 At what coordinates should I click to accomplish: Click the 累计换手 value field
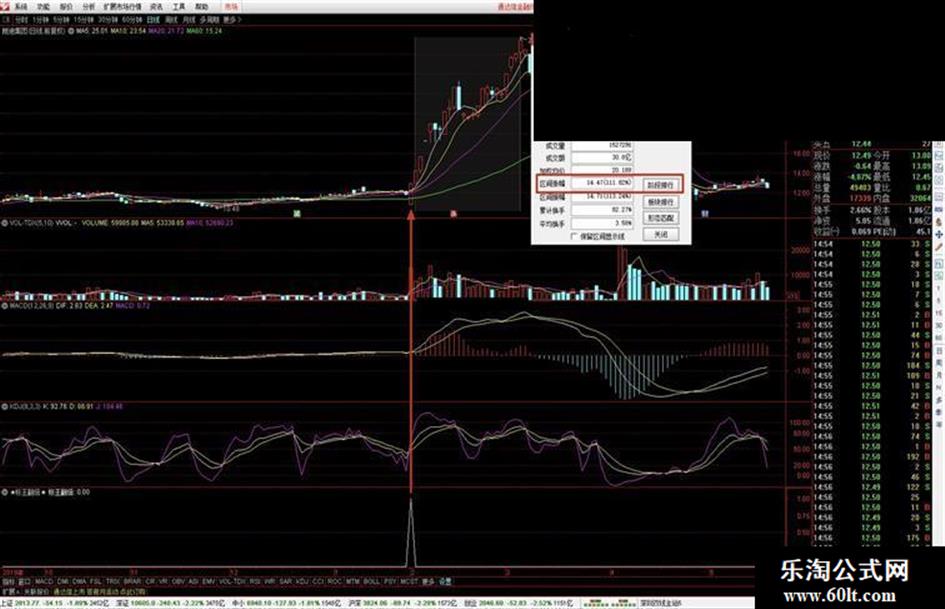(x=601, y=210)
